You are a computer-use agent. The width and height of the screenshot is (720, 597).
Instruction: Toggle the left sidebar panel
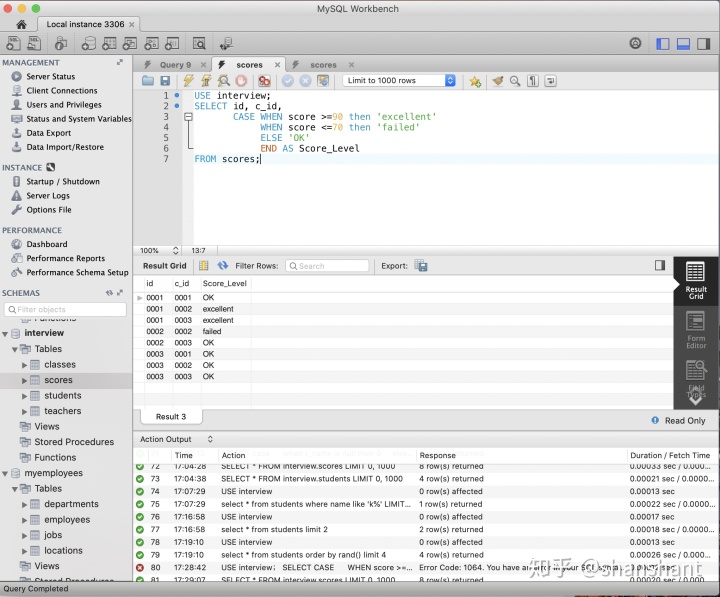tap(663, 44)
